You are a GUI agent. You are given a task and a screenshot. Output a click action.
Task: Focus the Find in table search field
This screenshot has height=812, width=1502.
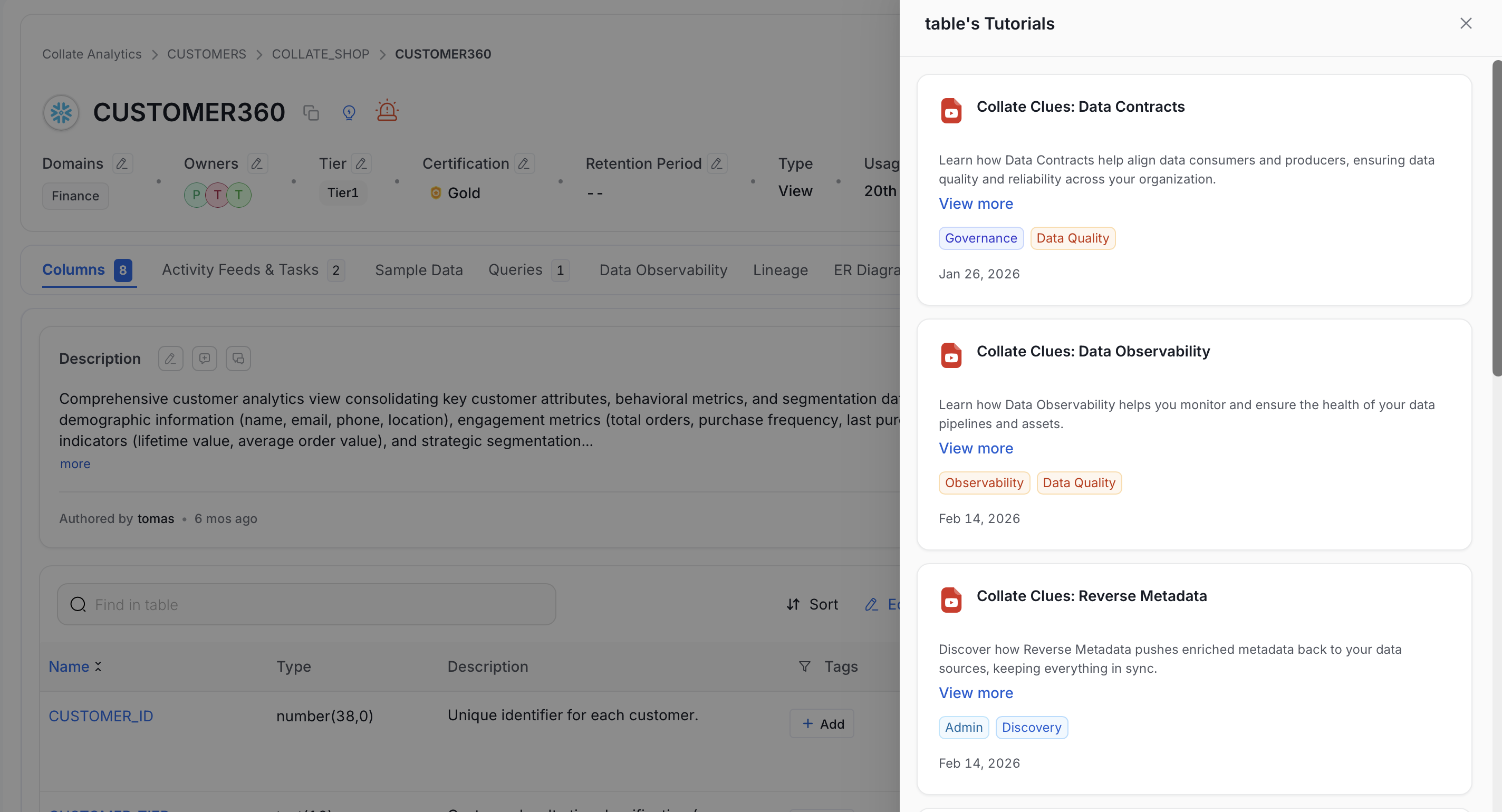tap(307, 604)
